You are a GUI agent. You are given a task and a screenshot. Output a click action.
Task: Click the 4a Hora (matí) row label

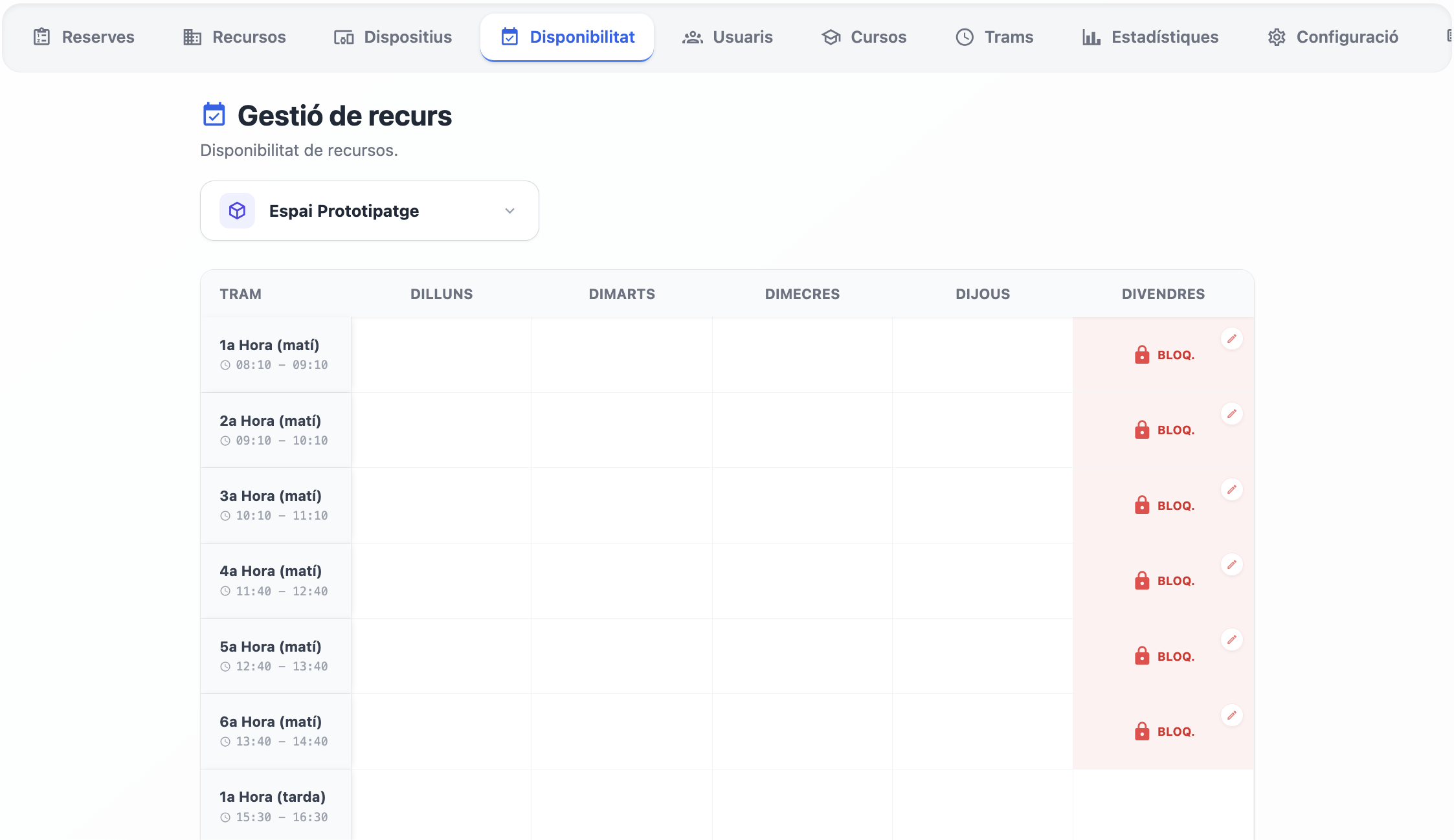coord(271,571)
